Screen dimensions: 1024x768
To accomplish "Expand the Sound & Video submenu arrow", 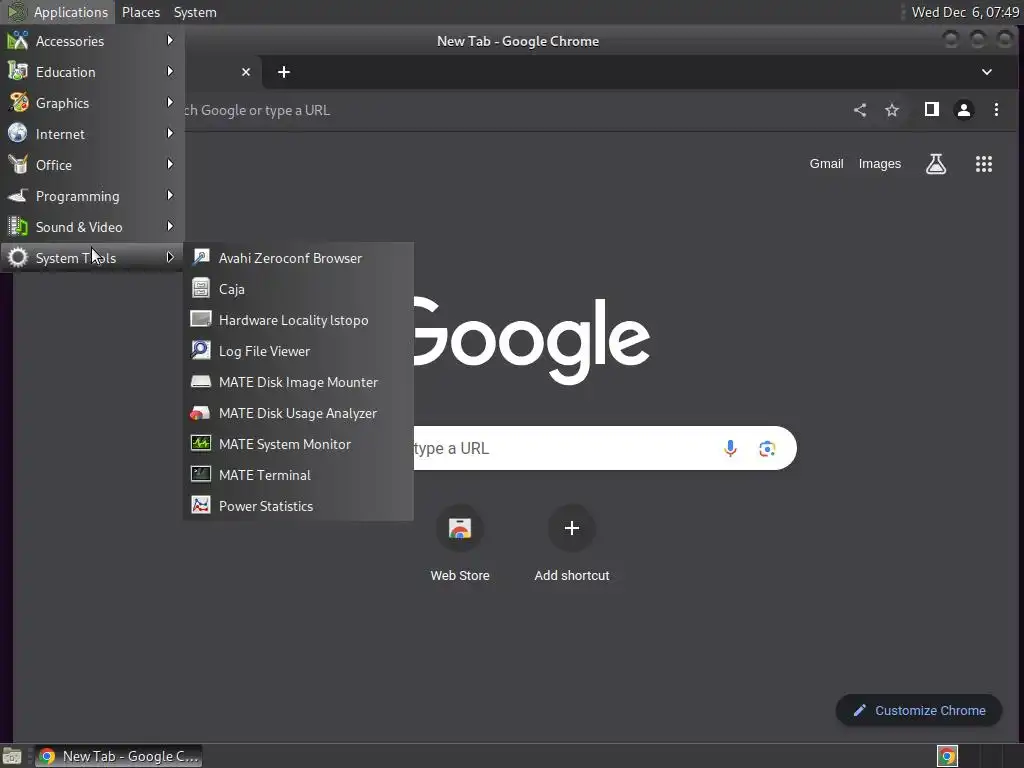I will pos(170,227).
